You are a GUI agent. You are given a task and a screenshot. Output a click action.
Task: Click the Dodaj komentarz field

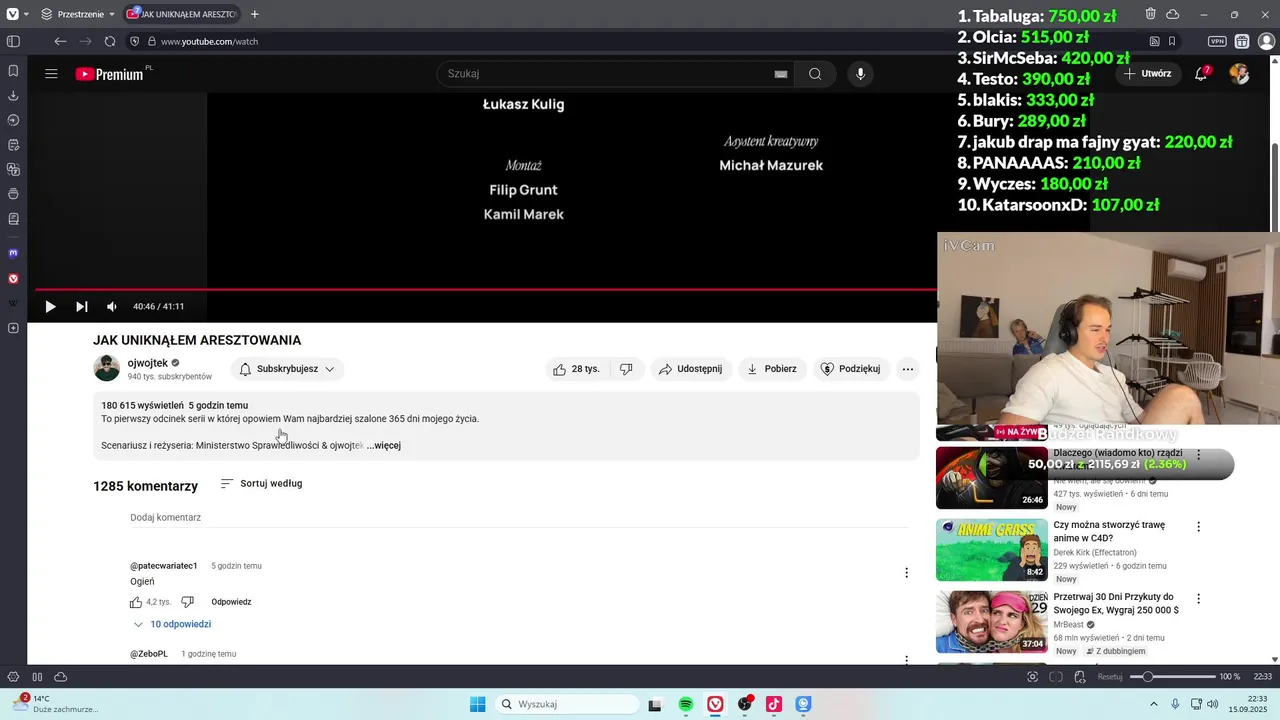pyautogui.click(x=517, y=518)
